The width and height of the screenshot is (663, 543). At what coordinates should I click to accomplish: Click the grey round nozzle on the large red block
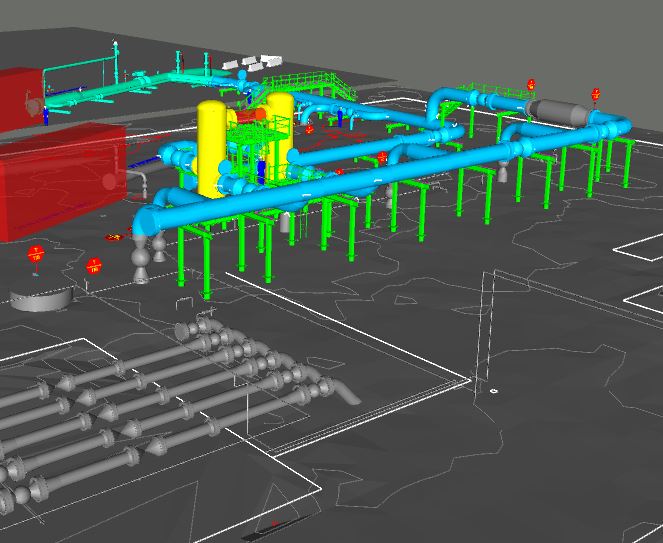tap(109, 181)
